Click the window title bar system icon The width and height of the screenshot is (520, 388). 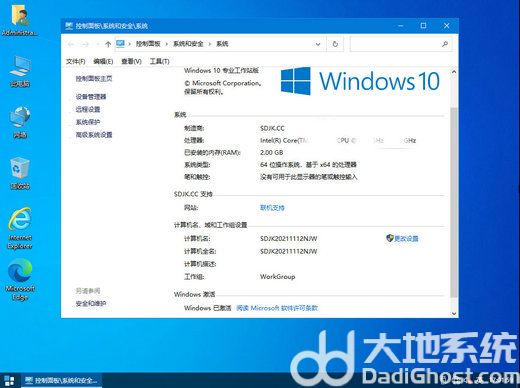click(69, 26)
